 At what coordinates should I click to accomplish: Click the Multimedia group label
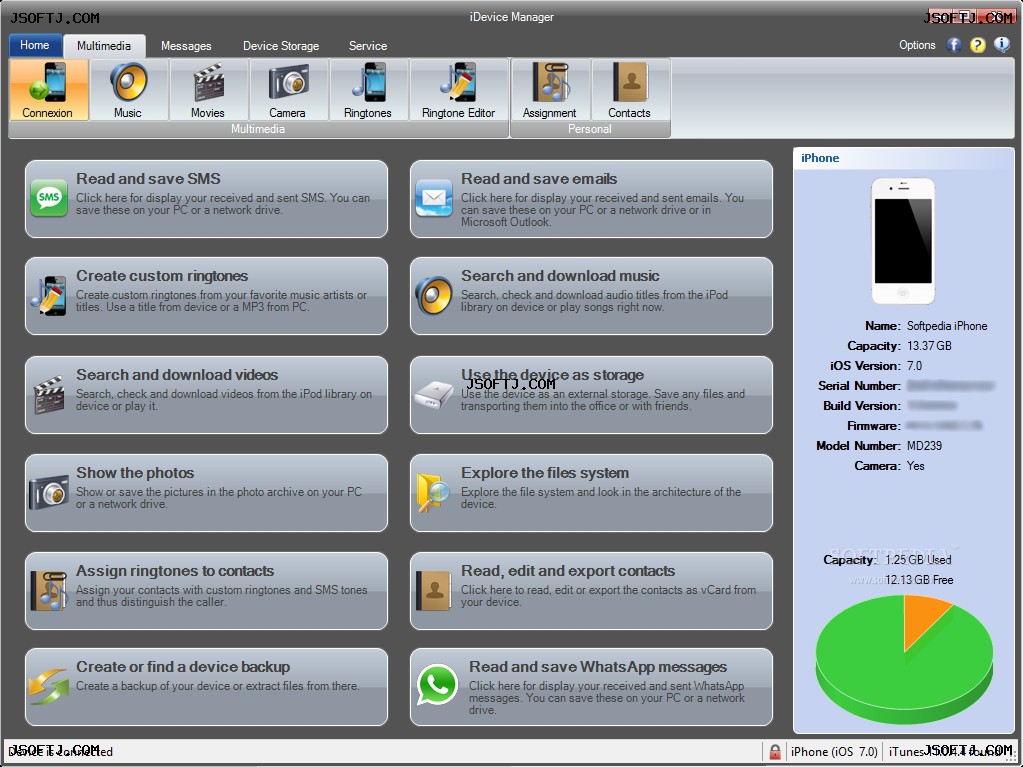pos(258,129)
